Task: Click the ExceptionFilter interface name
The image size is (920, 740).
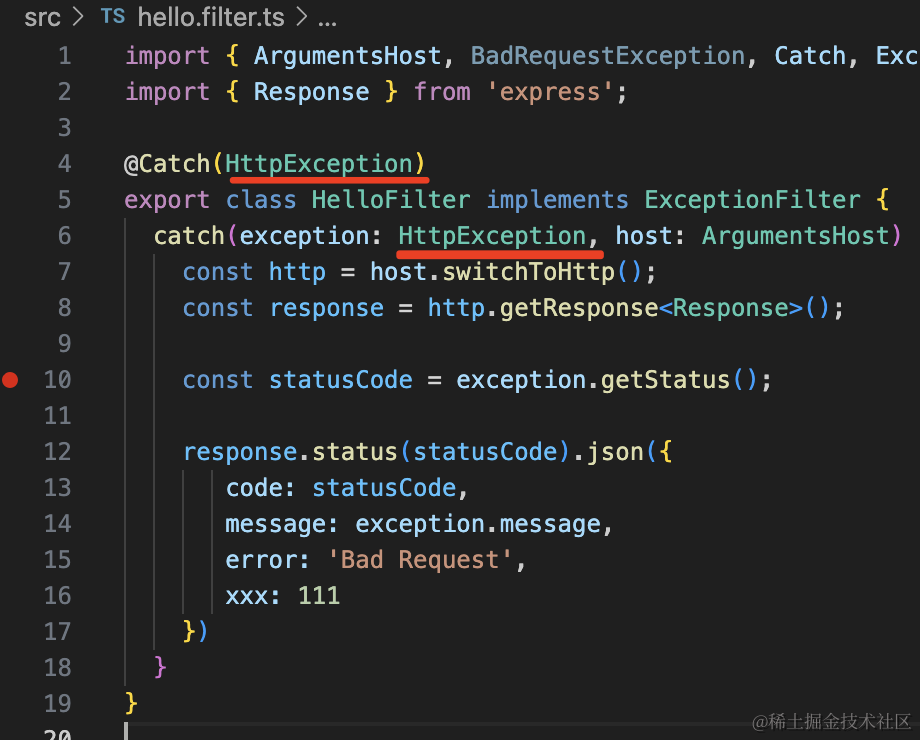Action: 752,200
